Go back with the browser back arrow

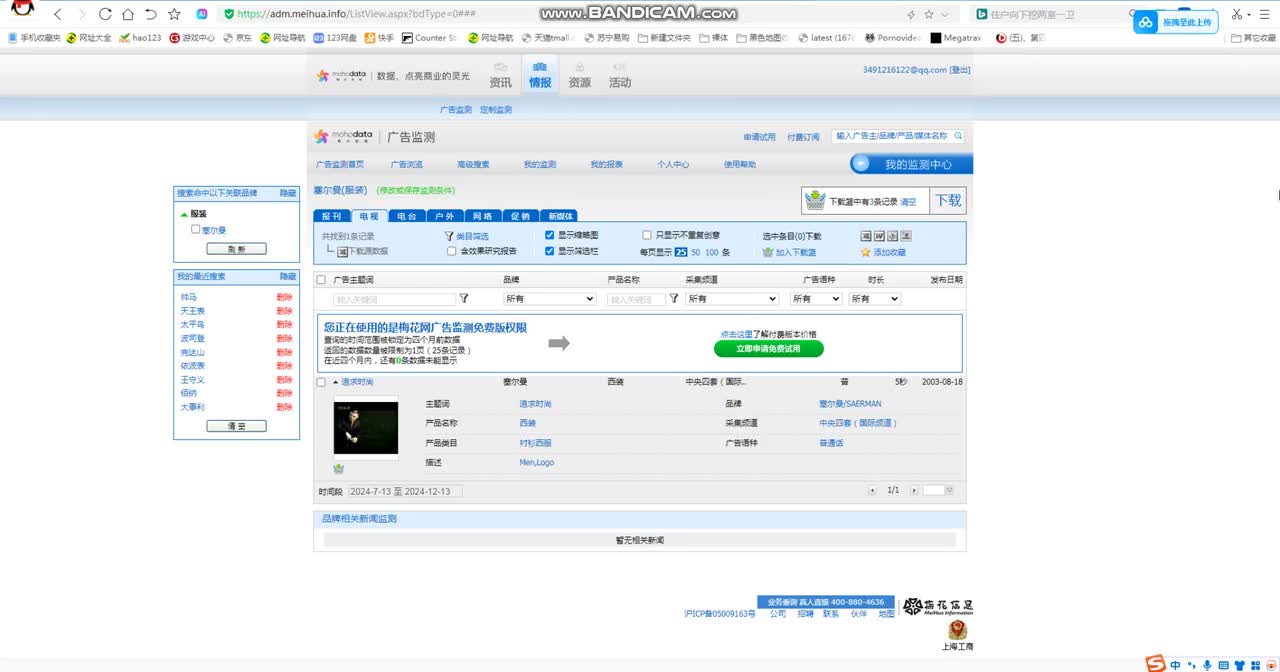(58, 14)
